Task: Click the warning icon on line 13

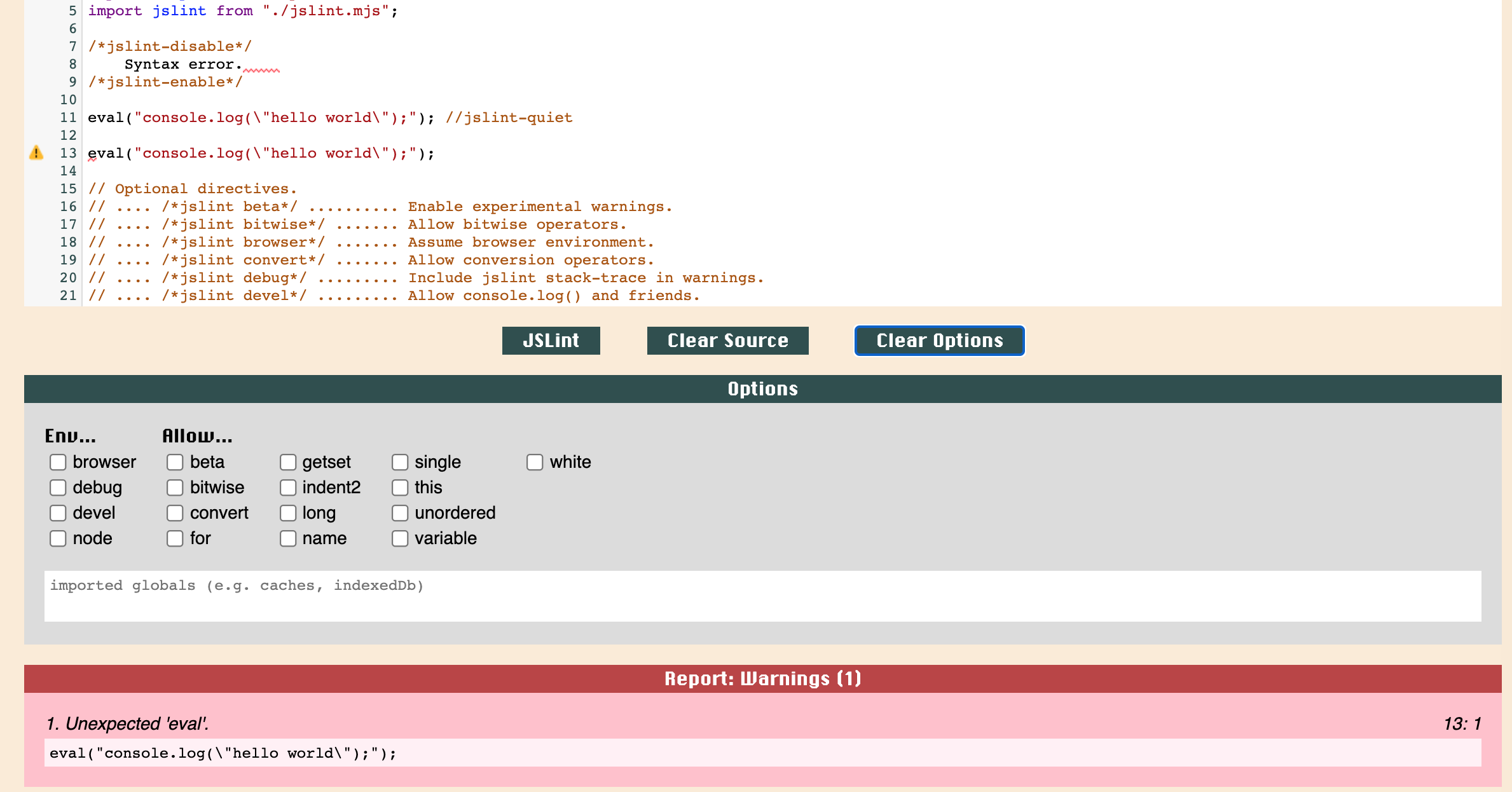Action: point(36,153)
